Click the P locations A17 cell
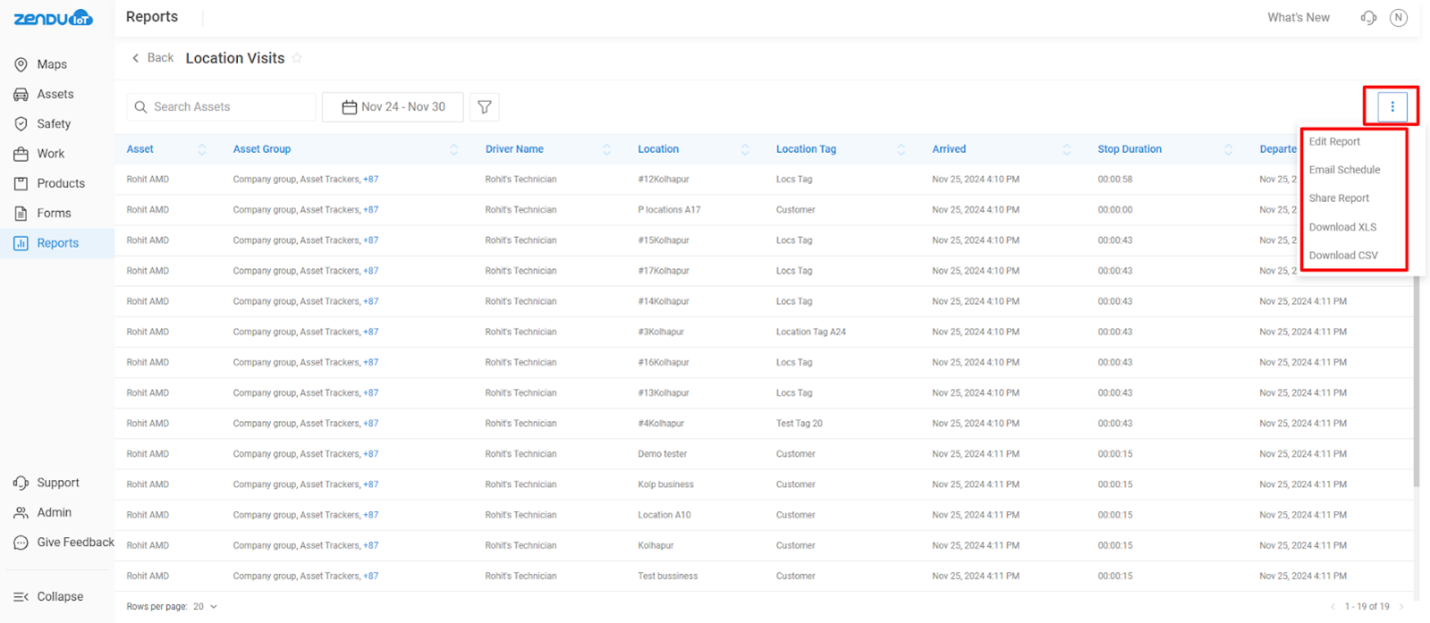1430x623 pixels. (669, 210)
